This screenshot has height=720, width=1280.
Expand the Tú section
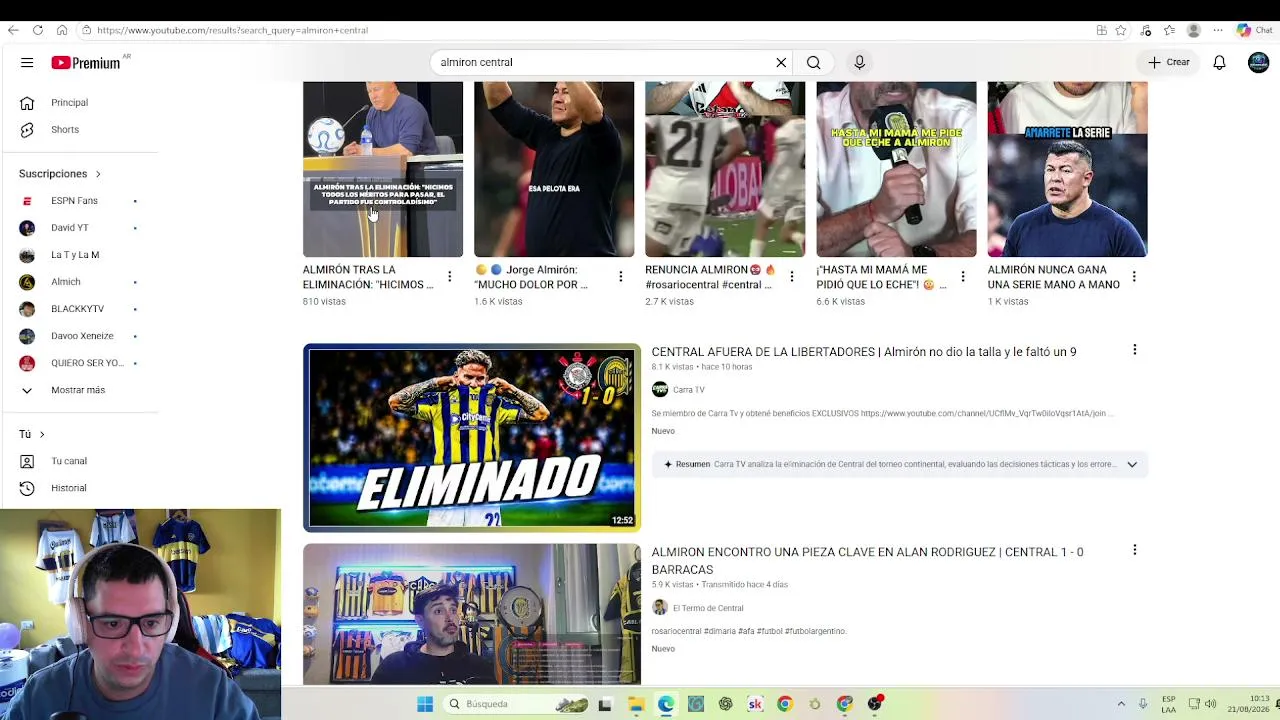tap(32, 434)
